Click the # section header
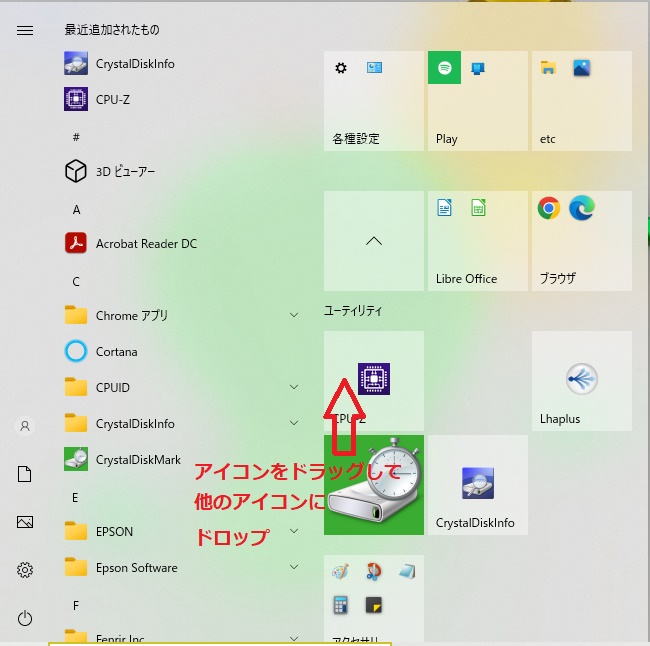This screenshot has width=650, height=646. (76, 137)
